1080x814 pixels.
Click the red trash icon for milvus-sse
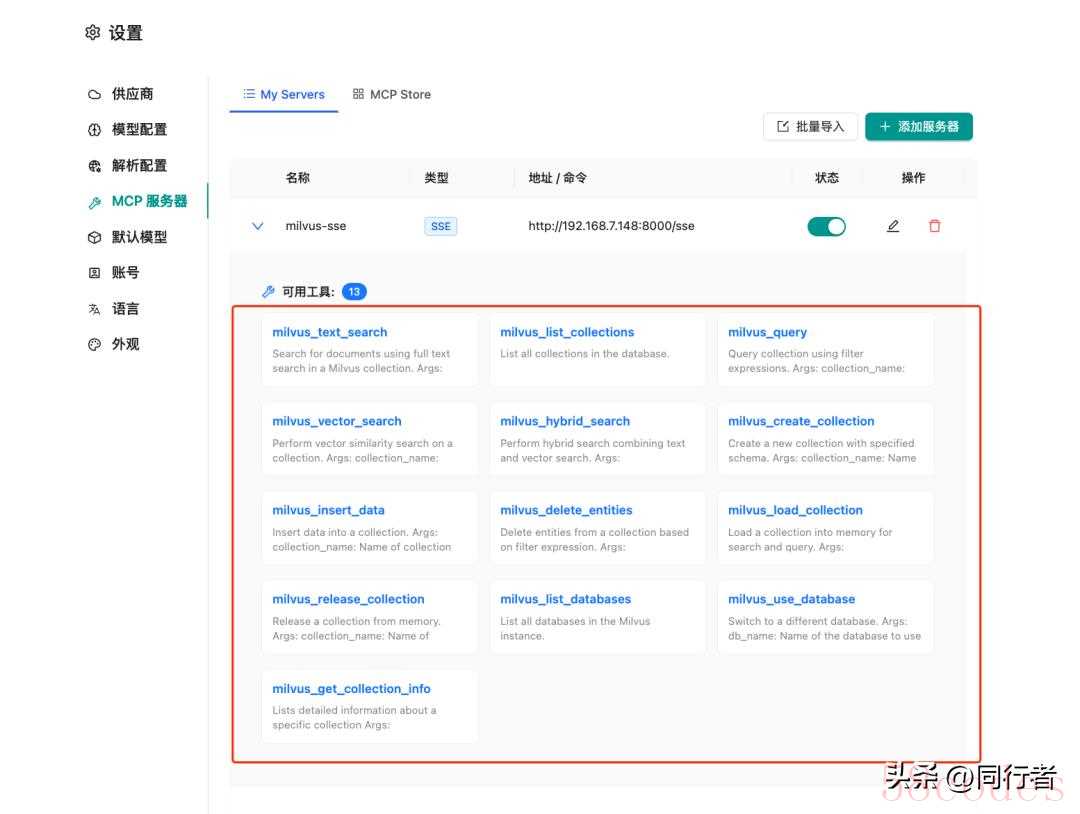tap(935, 226)
